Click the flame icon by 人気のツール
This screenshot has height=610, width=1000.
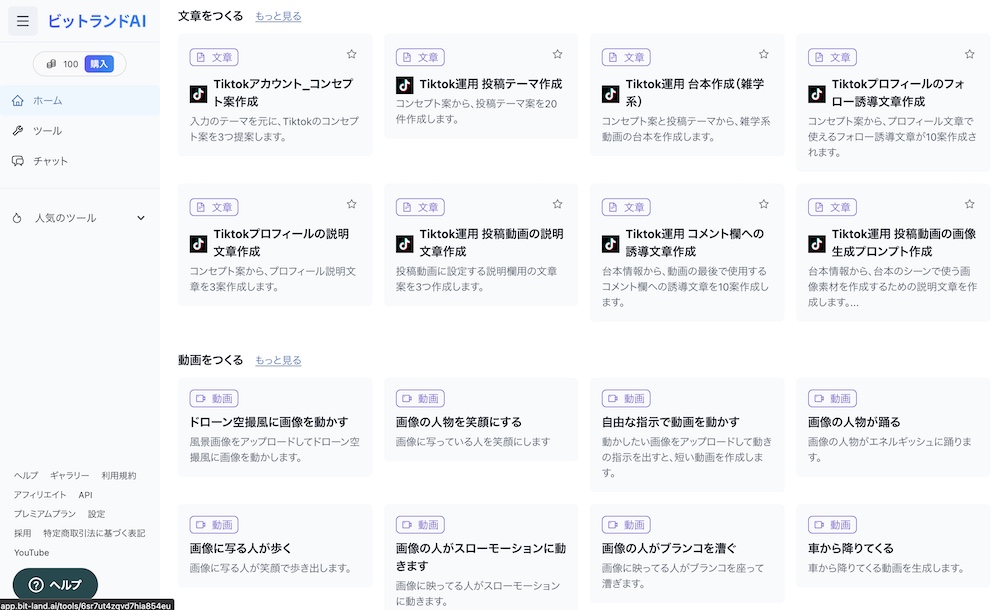(17, 218)
